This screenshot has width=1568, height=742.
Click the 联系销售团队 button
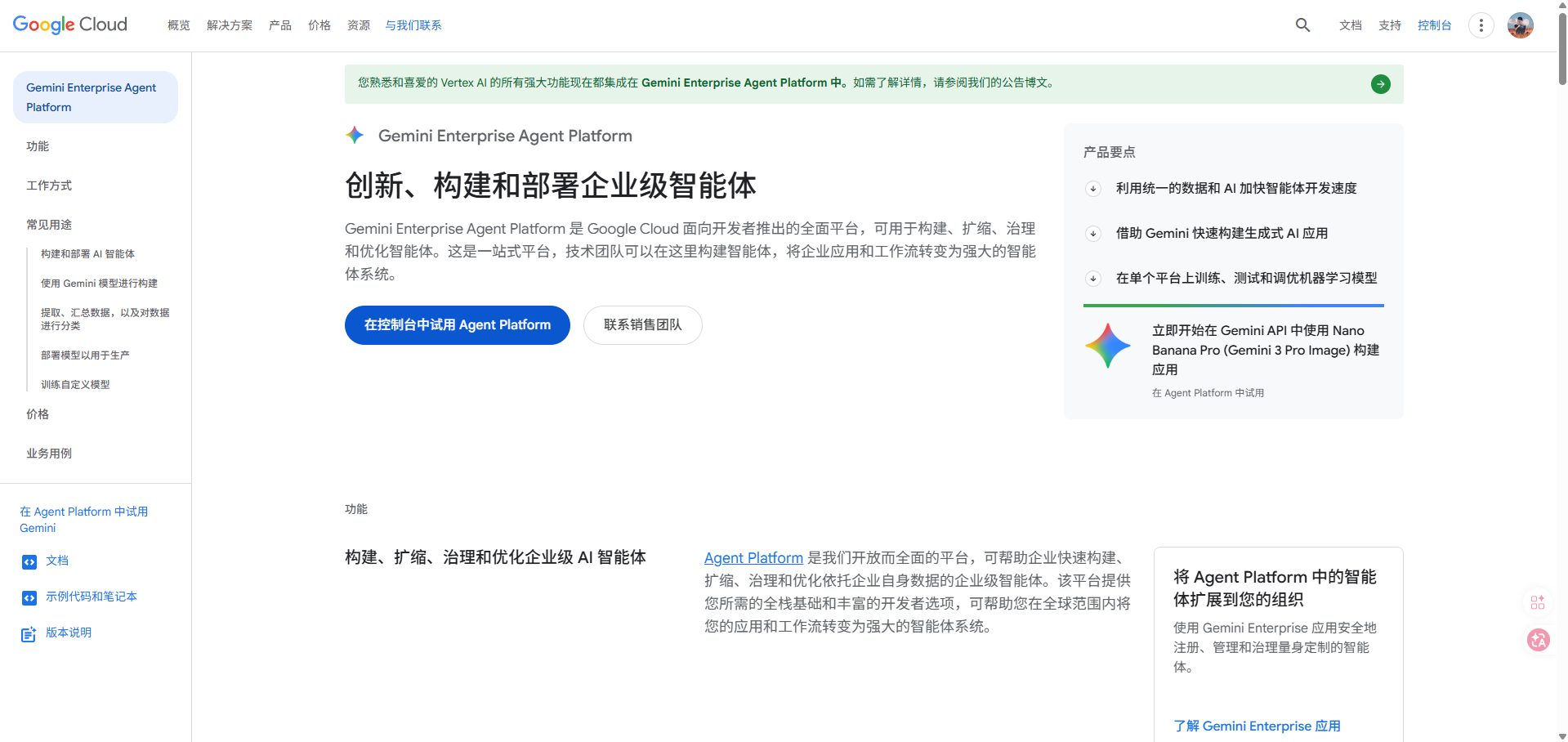(x=643, y=325)
